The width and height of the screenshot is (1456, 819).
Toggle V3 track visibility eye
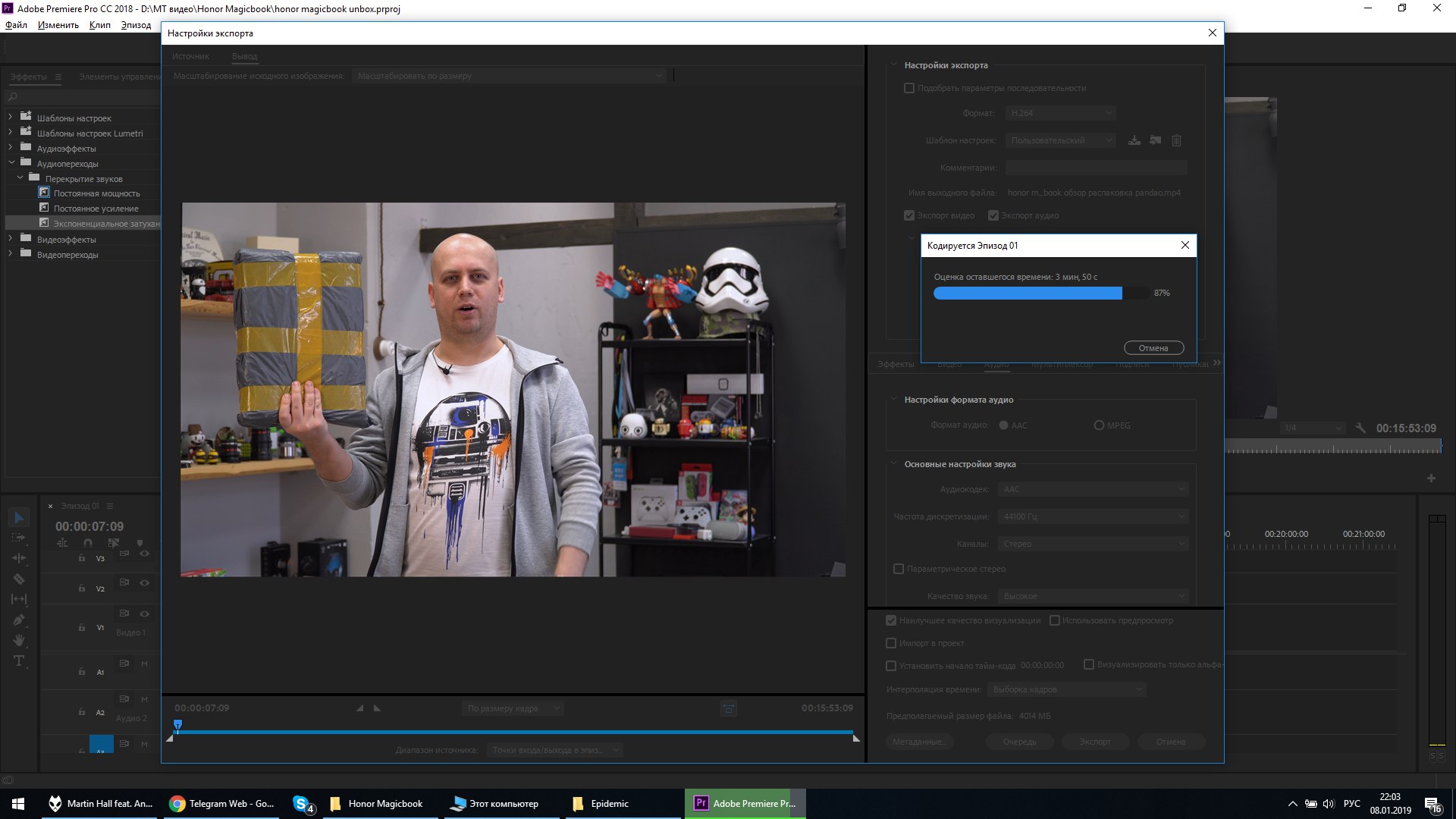pyautogui.click(x=144, y=554)
